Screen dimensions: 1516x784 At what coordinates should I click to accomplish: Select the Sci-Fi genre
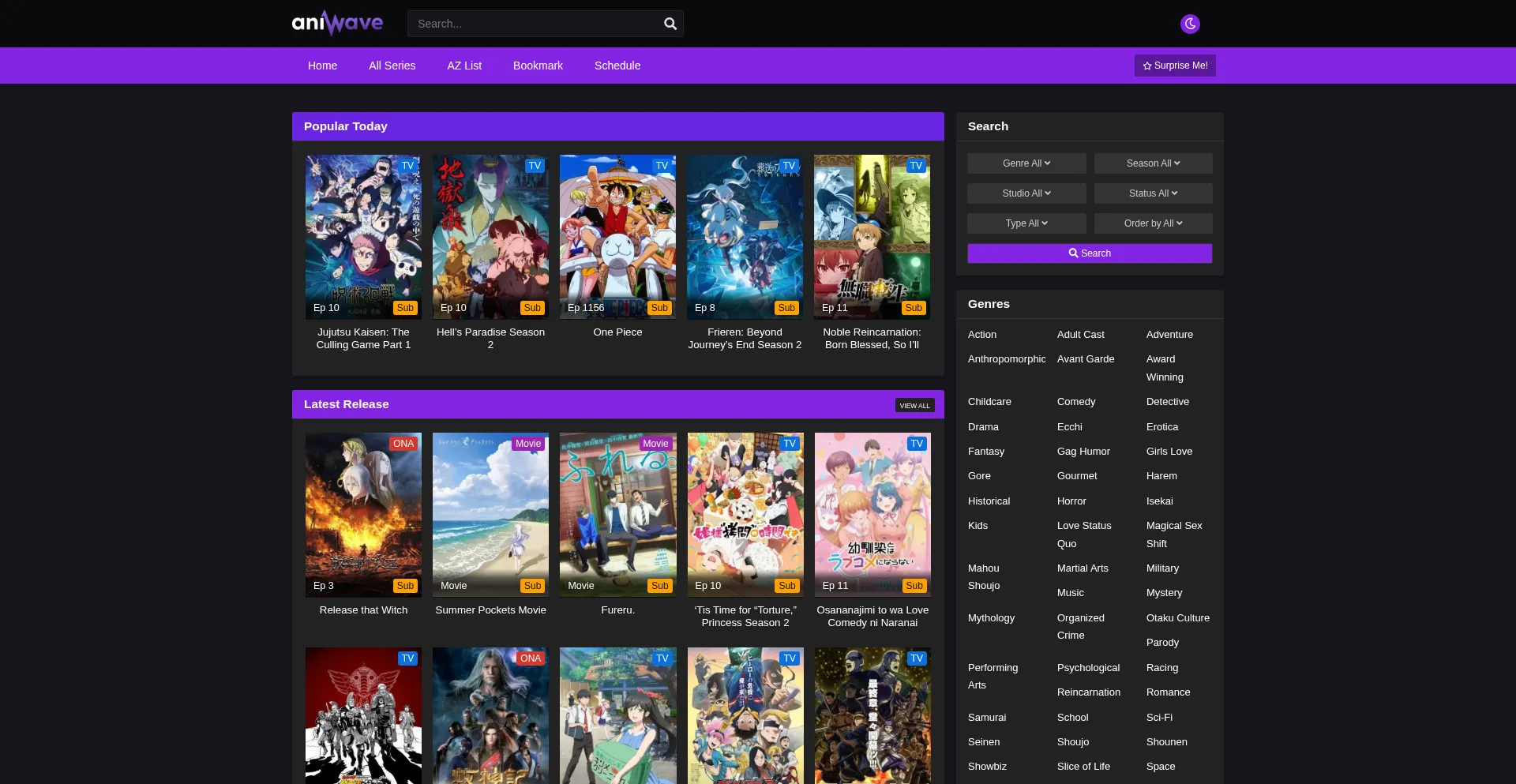tap(1159, 718)
